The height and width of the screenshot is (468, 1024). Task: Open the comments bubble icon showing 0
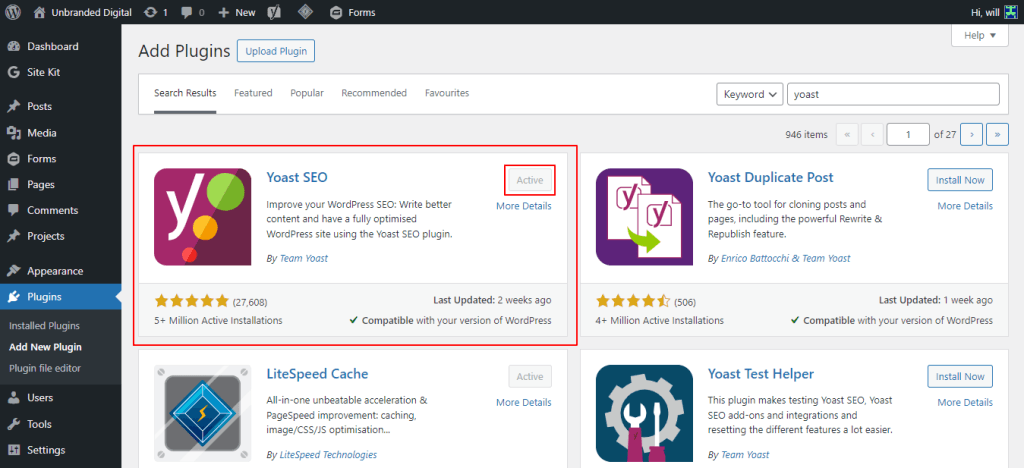coord(186,12)
